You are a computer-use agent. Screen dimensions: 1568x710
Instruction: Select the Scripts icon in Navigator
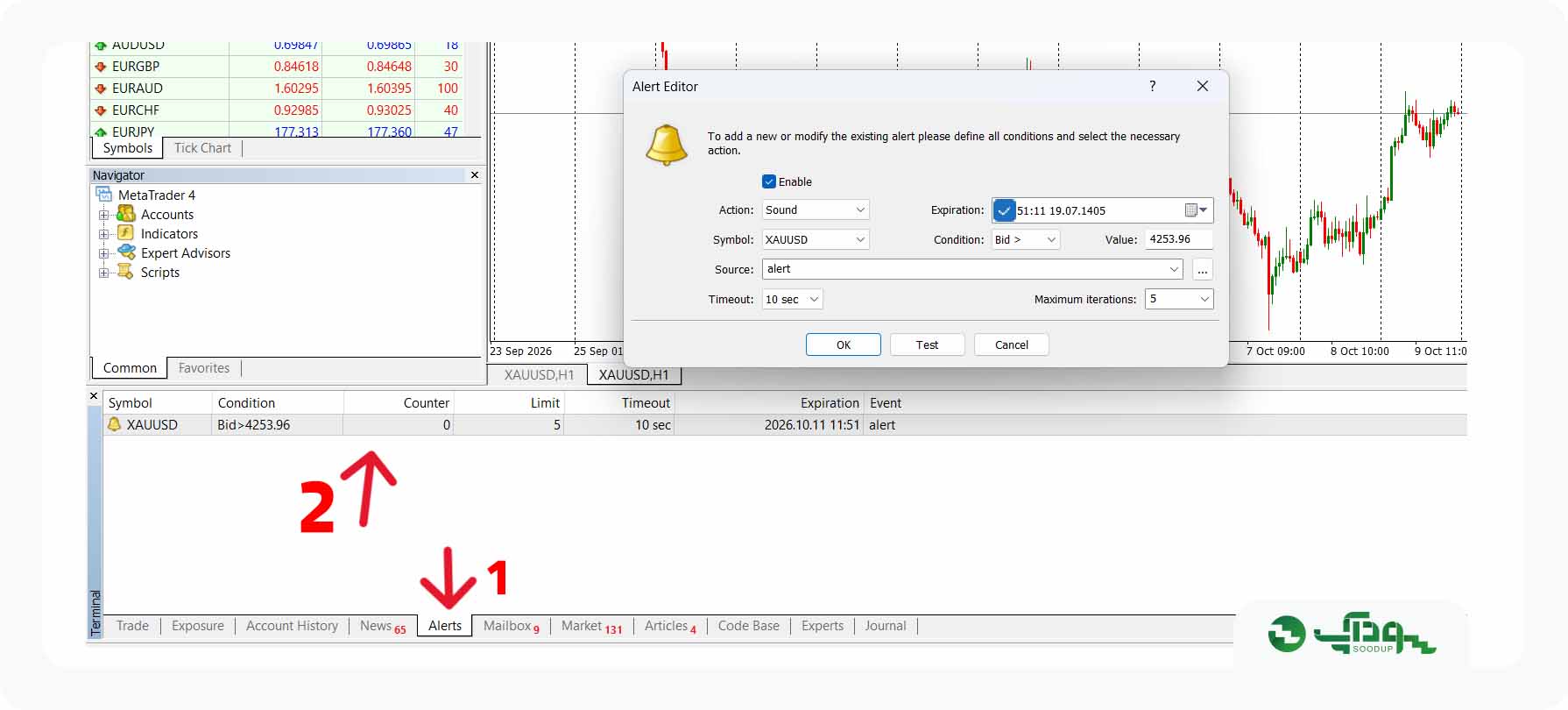(126, 272)
